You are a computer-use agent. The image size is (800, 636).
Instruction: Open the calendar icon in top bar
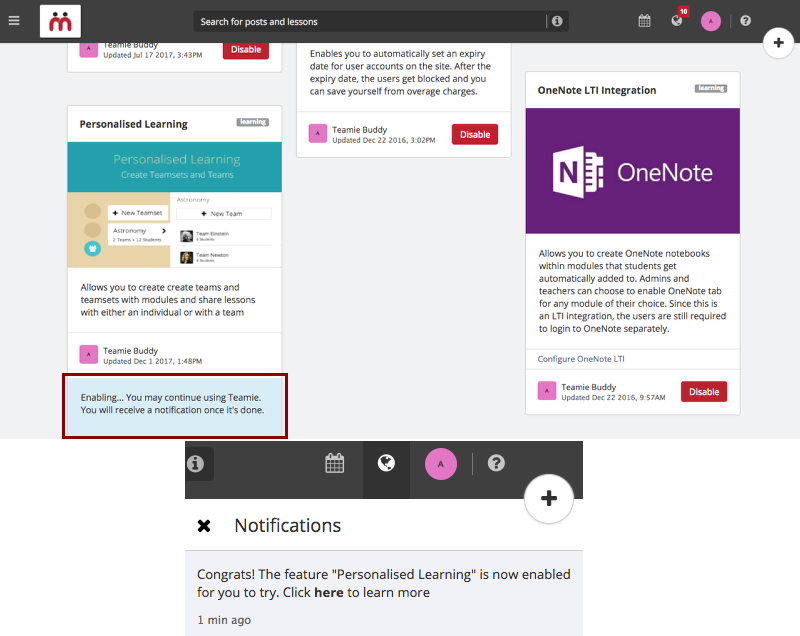pyautogui.click(x=644, y=21)
